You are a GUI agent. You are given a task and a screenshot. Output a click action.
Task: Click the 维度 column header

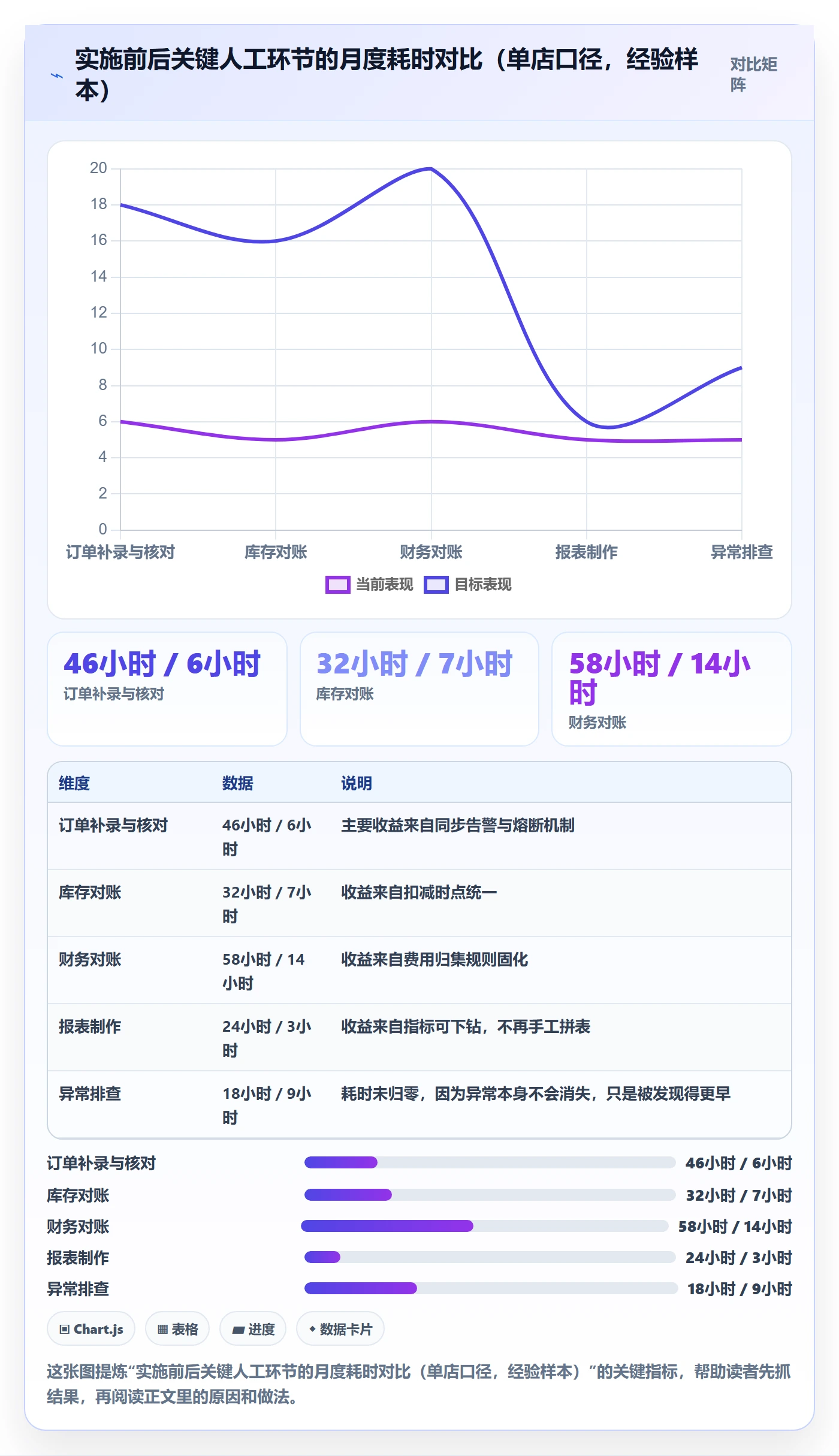click(74, 783)
